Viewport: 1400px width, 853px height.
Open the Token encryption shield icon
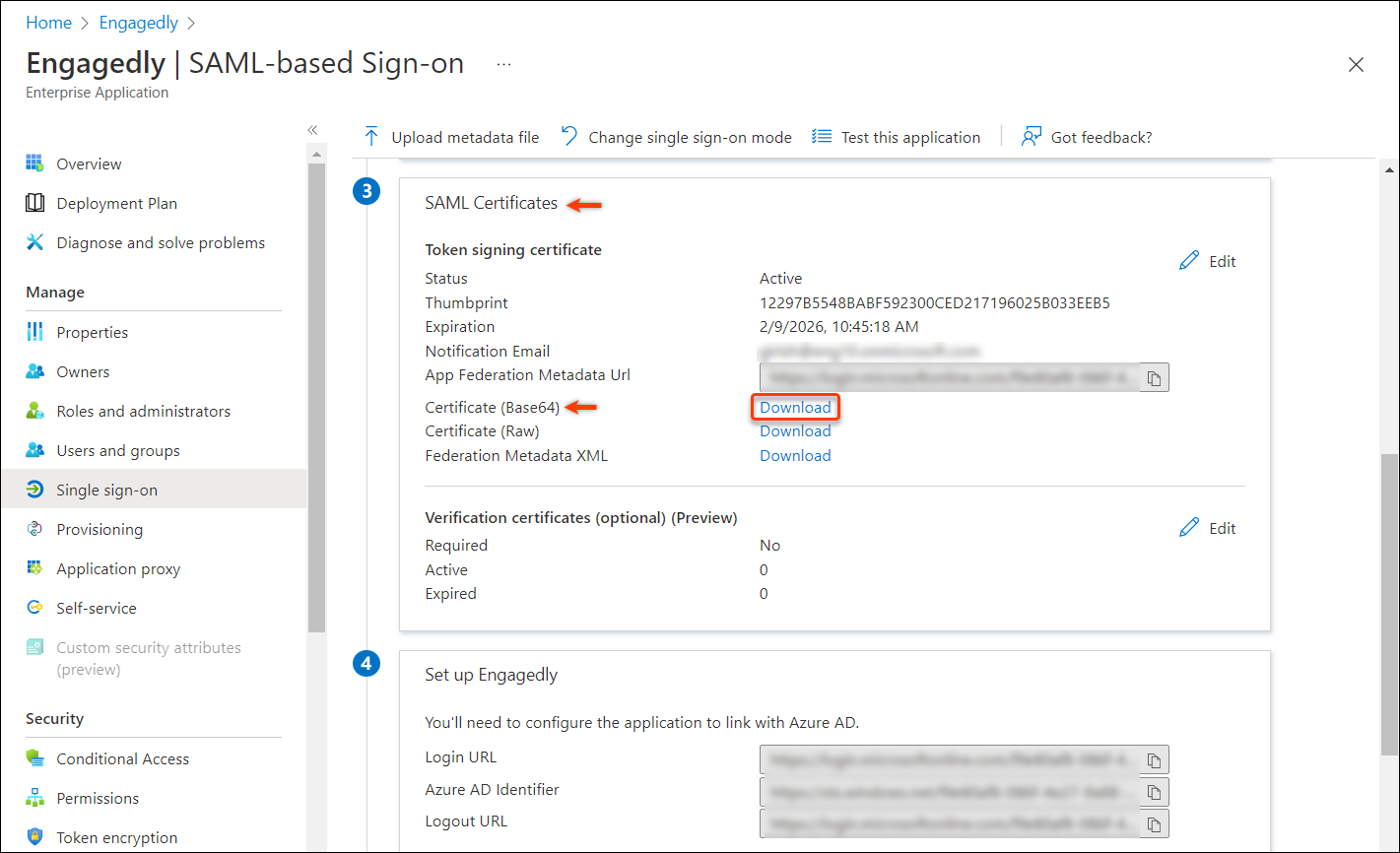tap(35, 837)
